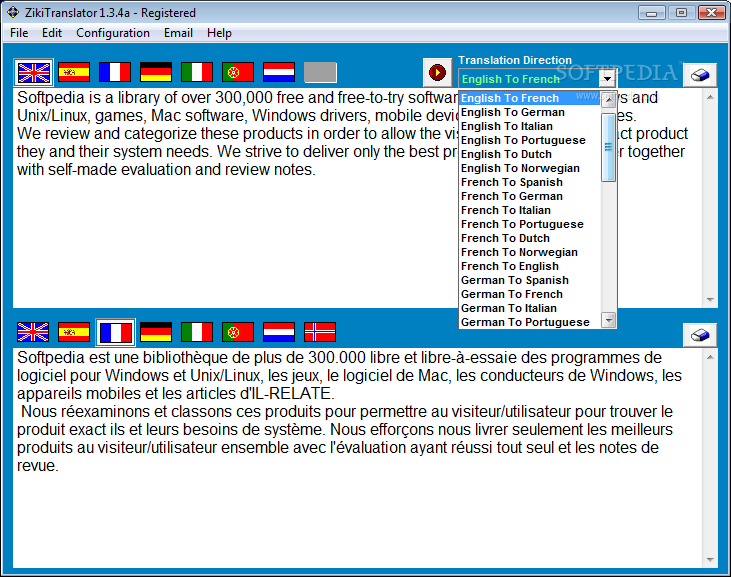Click the dropdown list scrollbar thumb
731x577 pixels.
click(x=608, y=147)
